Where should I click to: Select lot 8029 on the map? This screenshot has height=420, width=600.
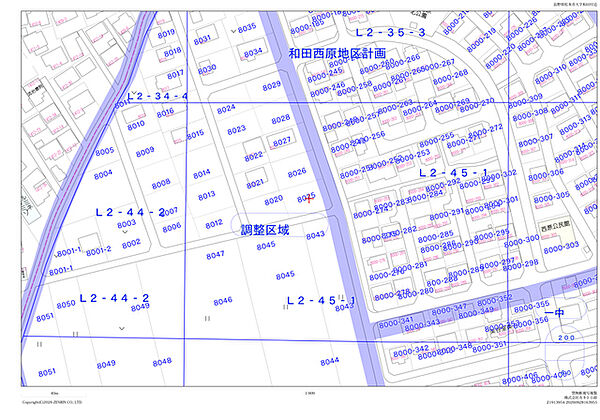[272, 86]
